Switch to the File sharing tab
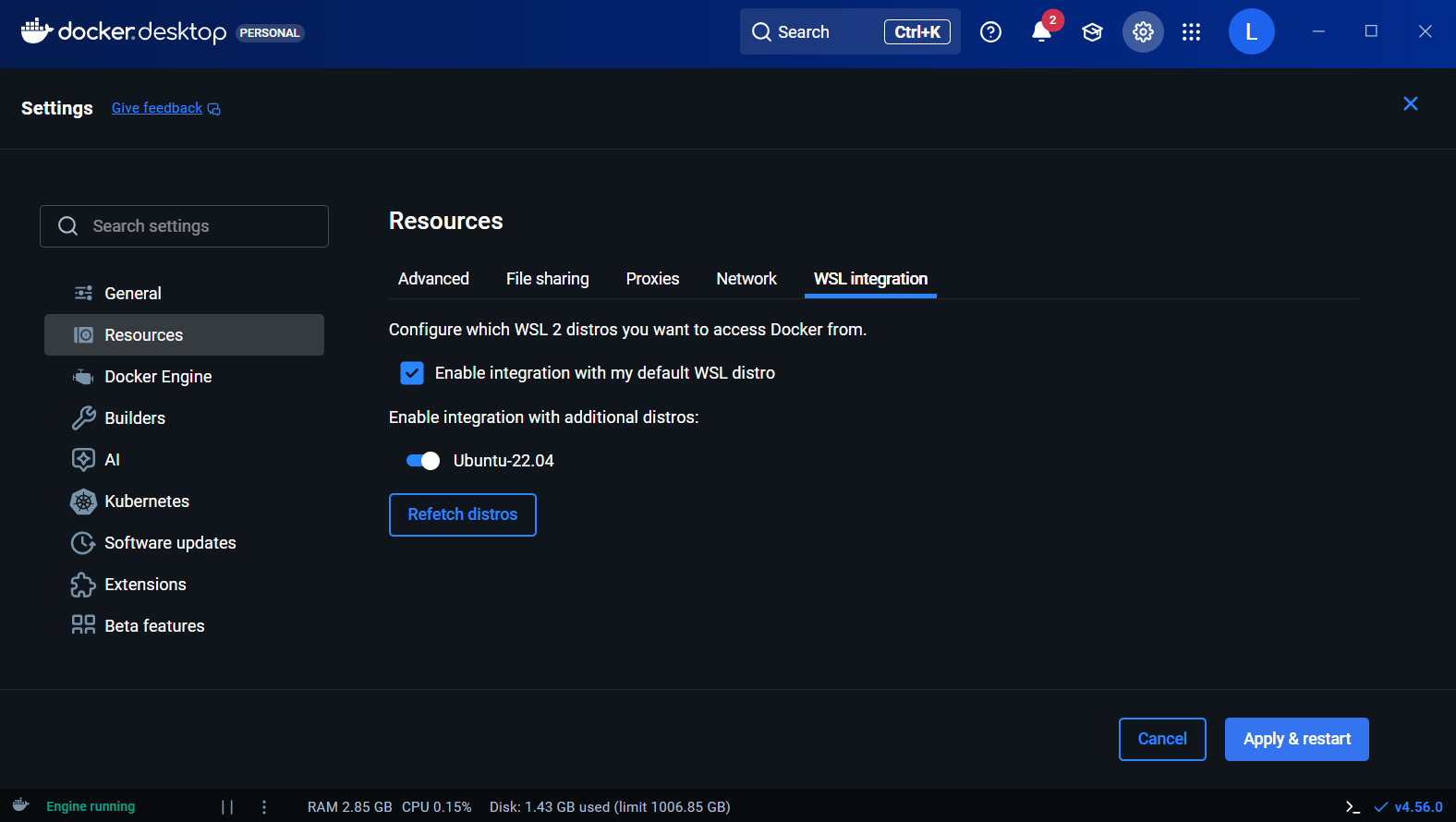 coord(548,279)
